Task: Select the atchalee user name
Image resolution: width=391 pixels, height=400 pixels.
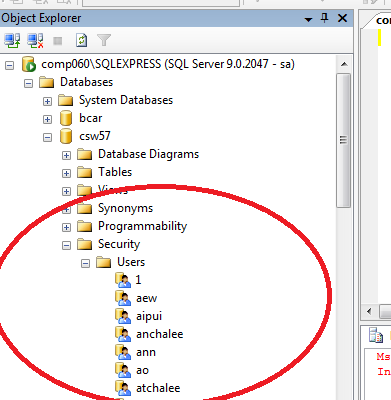Action: click(158, 388)
